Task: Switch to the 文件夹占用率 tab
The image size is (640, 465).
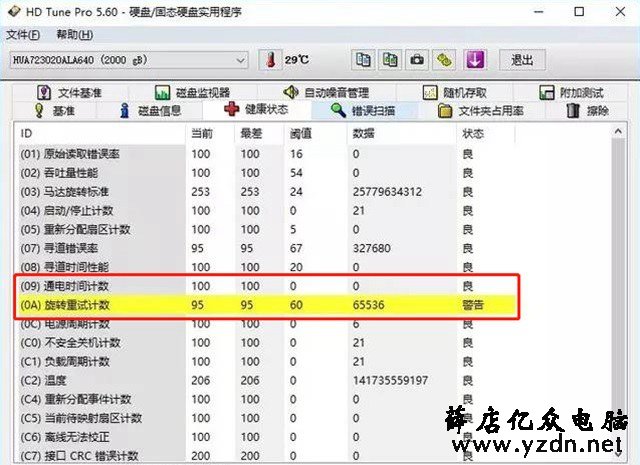Action: point(480,111)
